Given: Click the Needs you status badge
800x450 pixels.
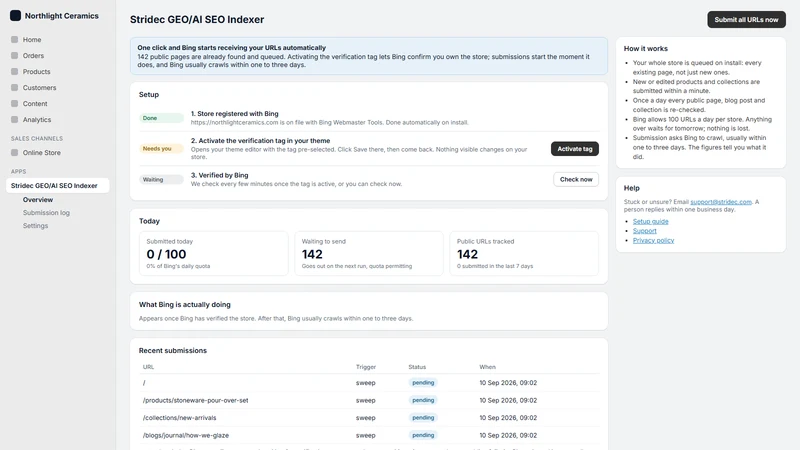Looking at the screenshot, I should [x=161, y=148].
